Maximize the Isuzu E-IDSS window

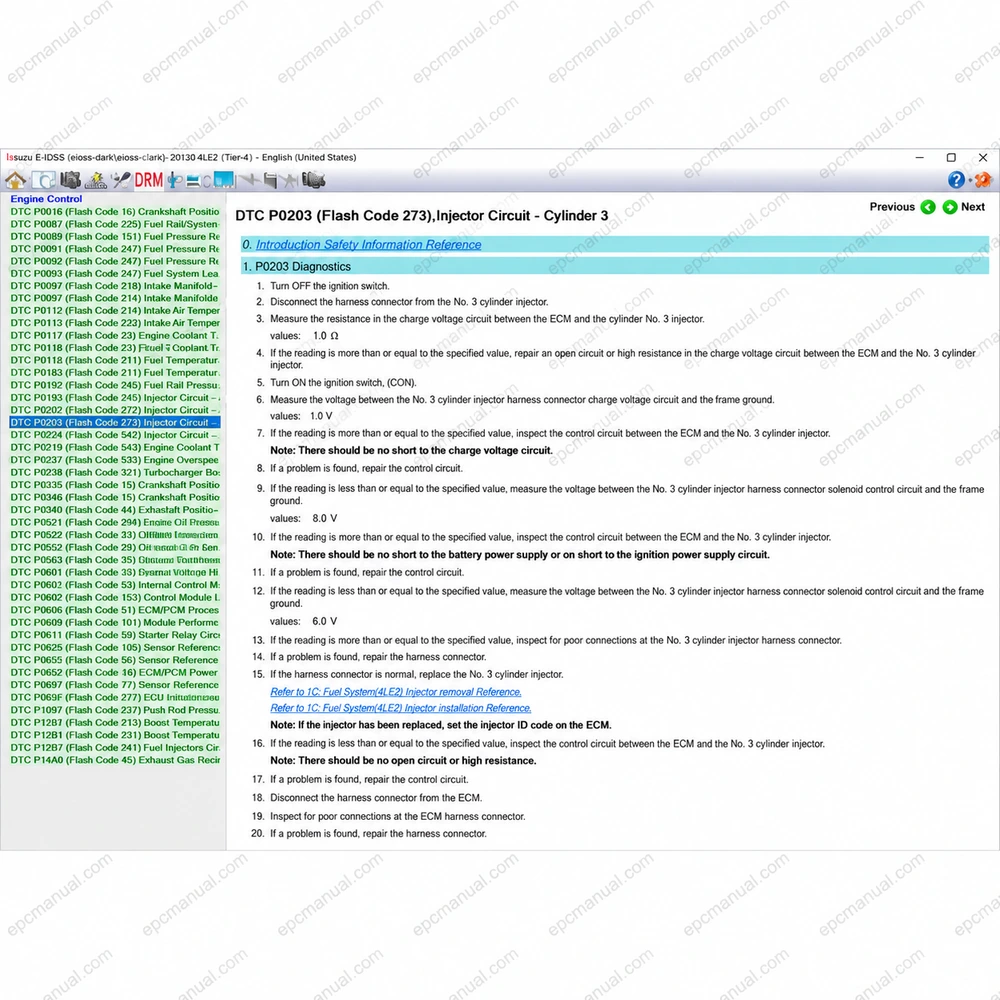click(951, 158)
